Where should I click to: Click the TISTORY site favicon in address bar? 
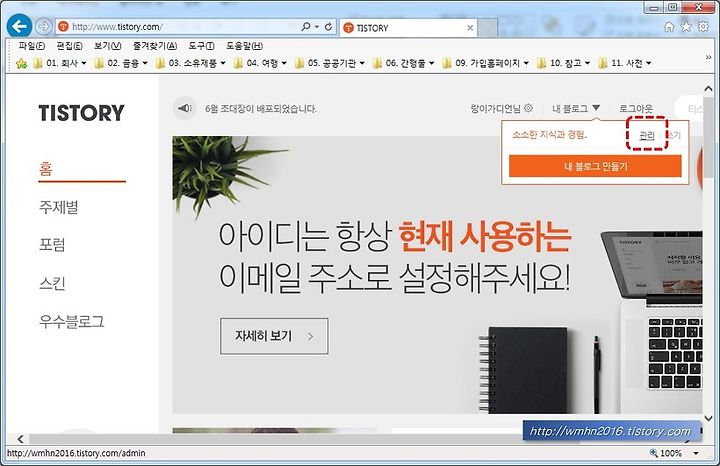(x=63, y=27)
